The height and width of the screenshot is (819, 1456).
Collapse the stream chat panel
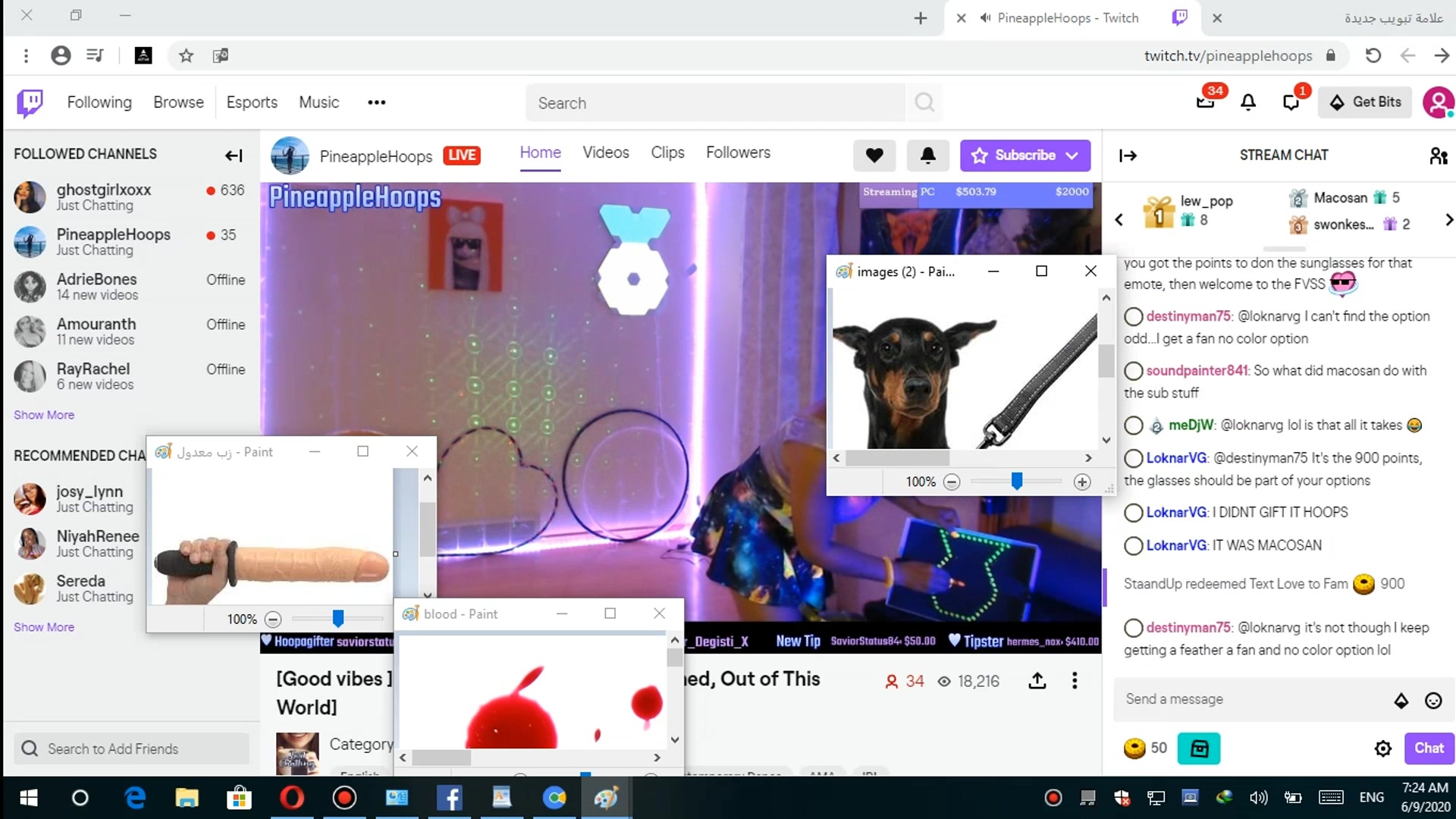click(x=1128, y=155)
